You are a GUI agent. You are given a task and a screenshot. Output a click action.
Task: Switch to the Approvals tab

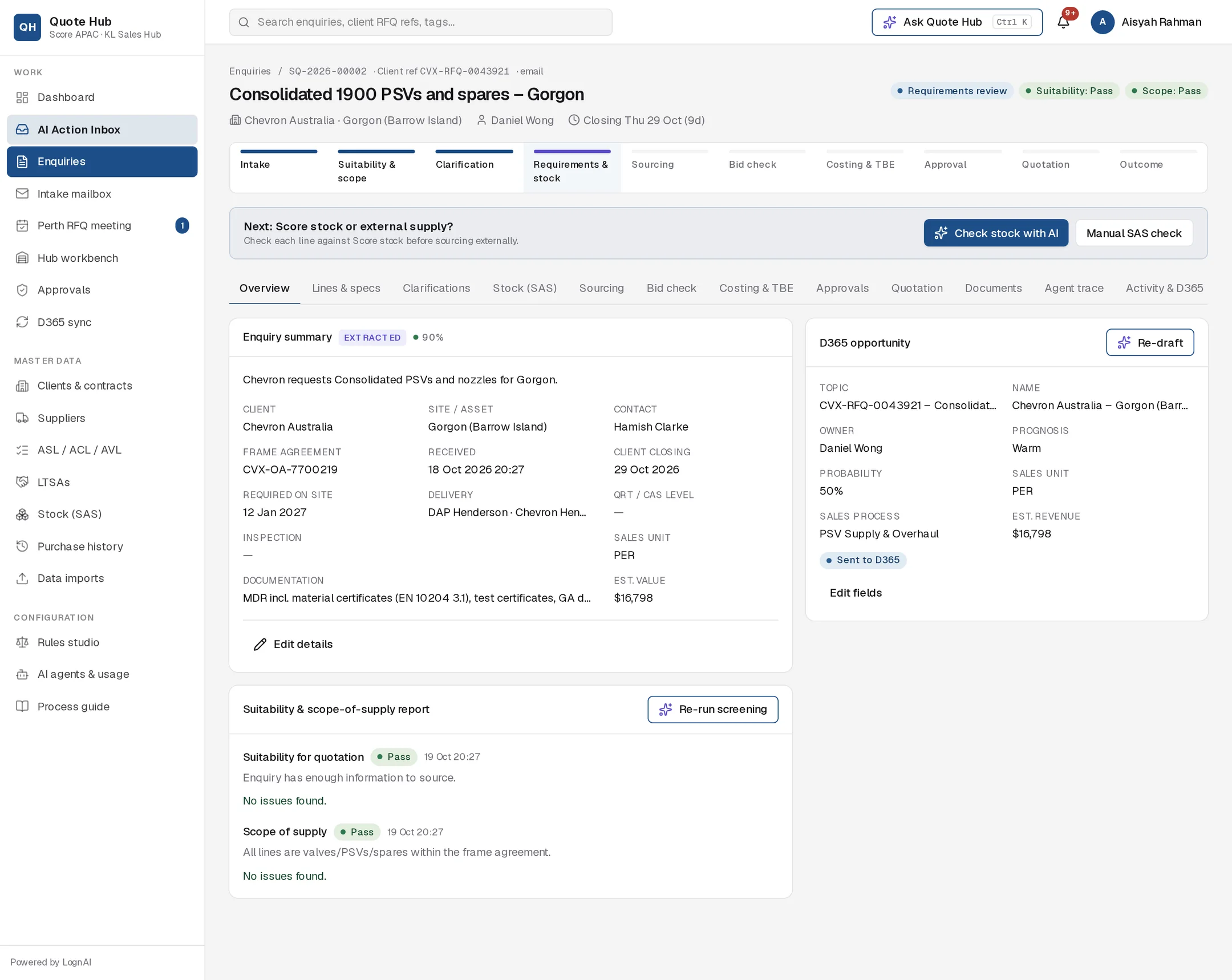click(842, 288)
